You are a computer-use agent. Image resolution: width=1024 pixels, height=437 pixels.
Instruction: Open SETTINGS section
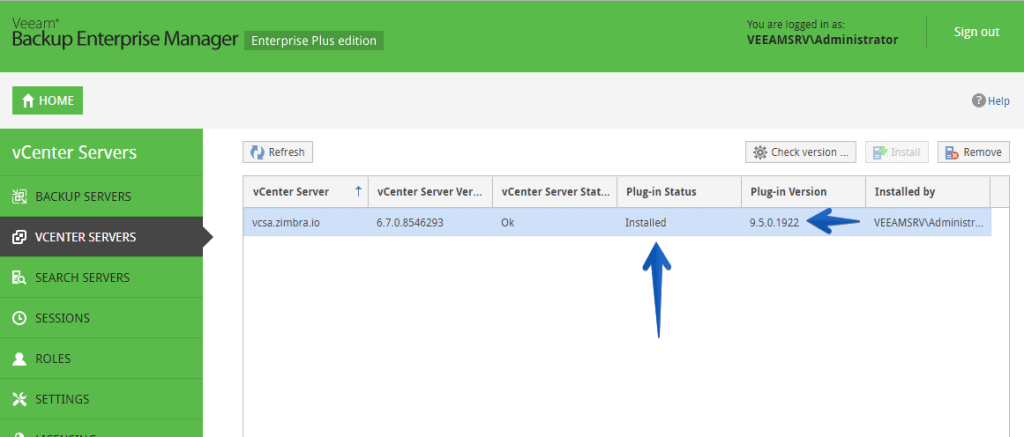tap(101, 399)
